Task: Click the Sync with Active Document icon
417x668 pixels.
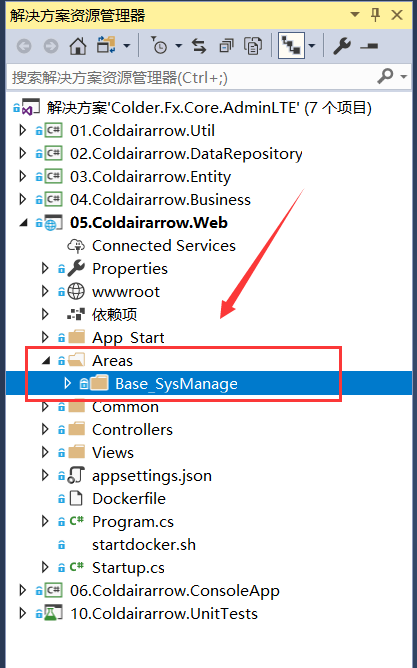Action: pyautogui.click(x=198, y=46)
